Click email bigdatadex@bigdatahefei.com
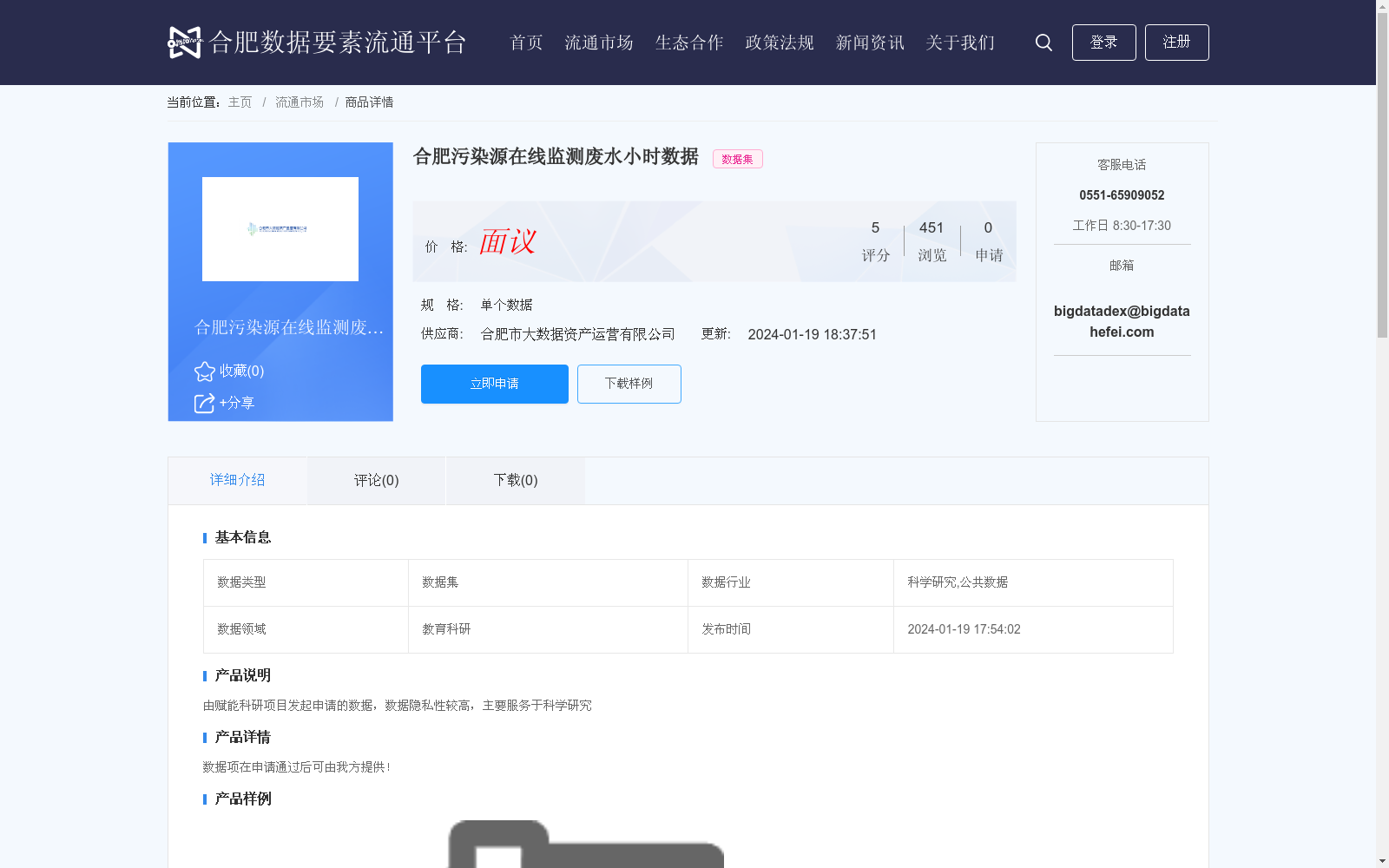This screenshot has height=868, width=1389. (1122, 321)
